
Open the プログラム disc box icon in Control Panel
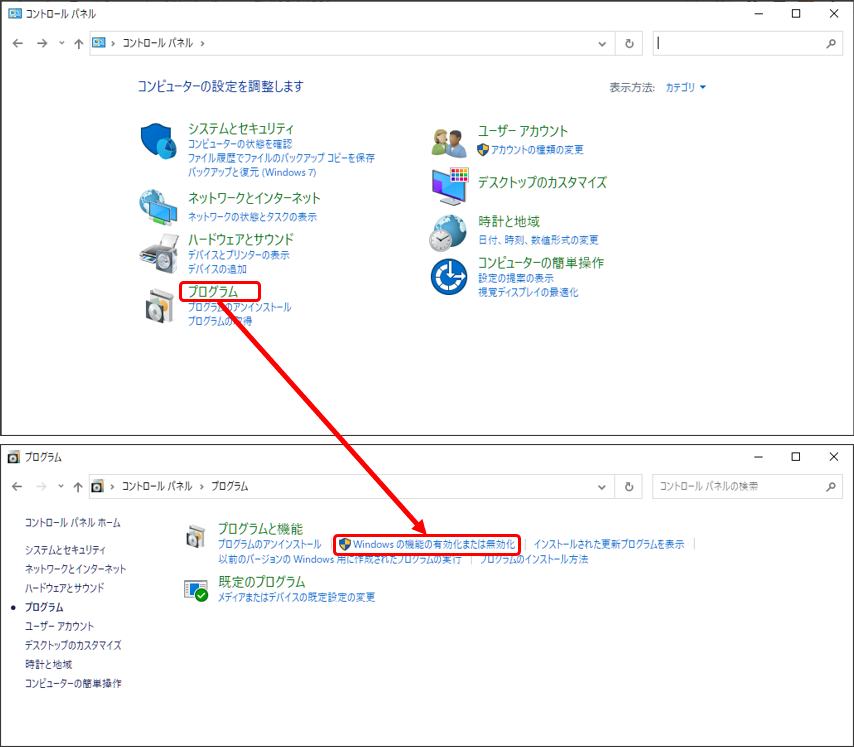160,306
